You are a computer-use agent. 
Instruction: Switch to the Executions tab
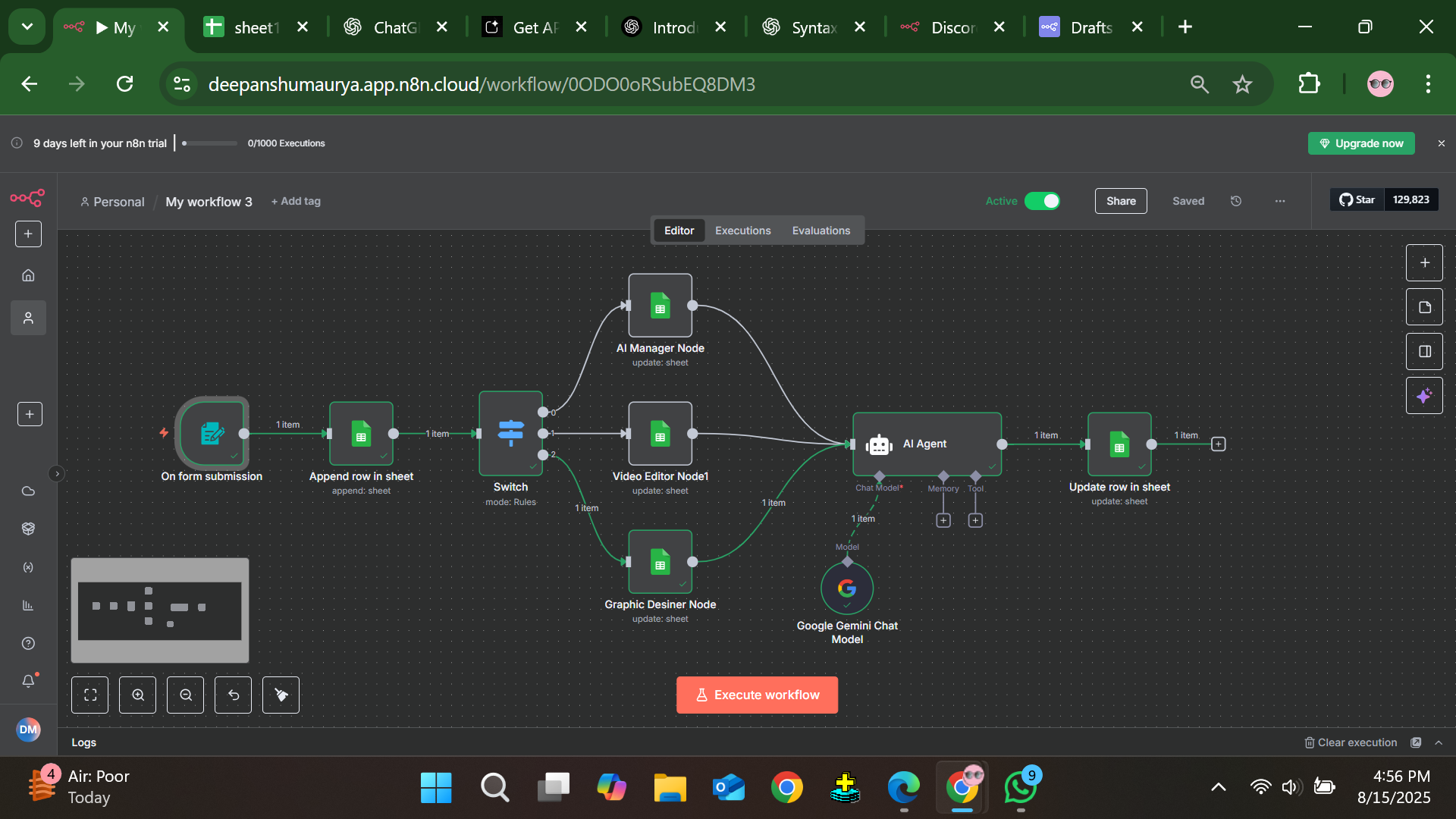coord(742,230)
